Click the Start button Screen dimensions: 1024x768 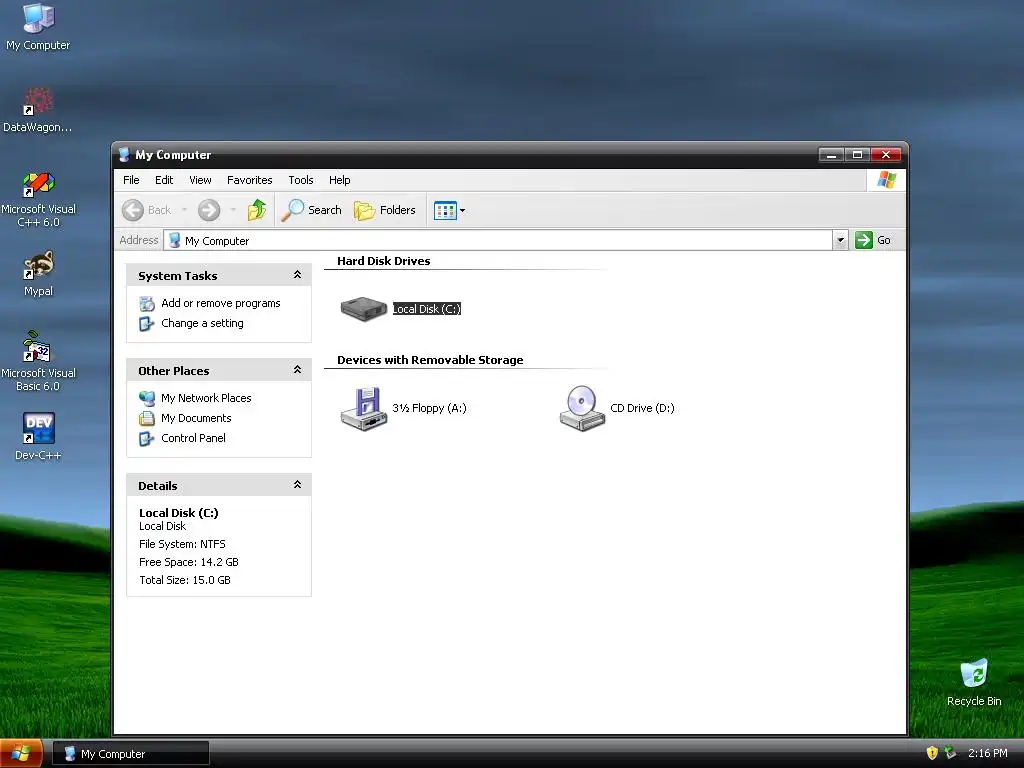21,754
